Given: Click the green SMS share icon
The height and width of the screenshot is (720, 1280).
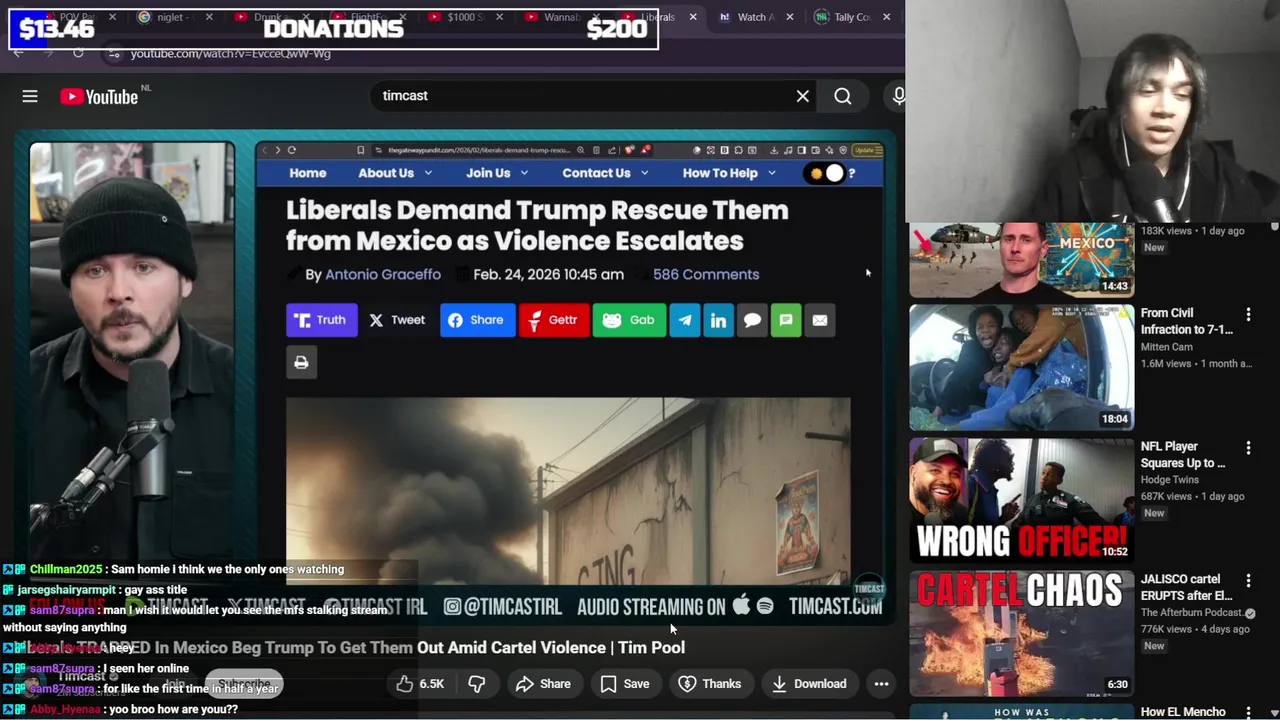Looking at the screenshot, I should tap(786, 320).
